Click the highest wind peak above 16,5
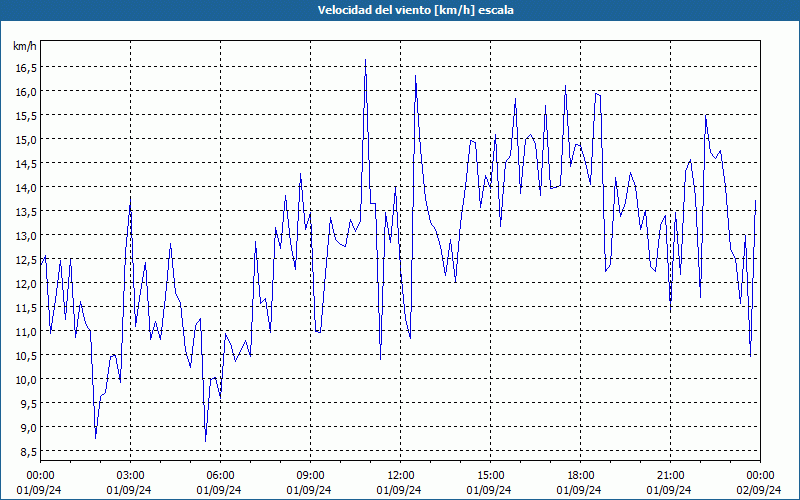This screenshot has width=800, height=500. [x=365, y=60]
